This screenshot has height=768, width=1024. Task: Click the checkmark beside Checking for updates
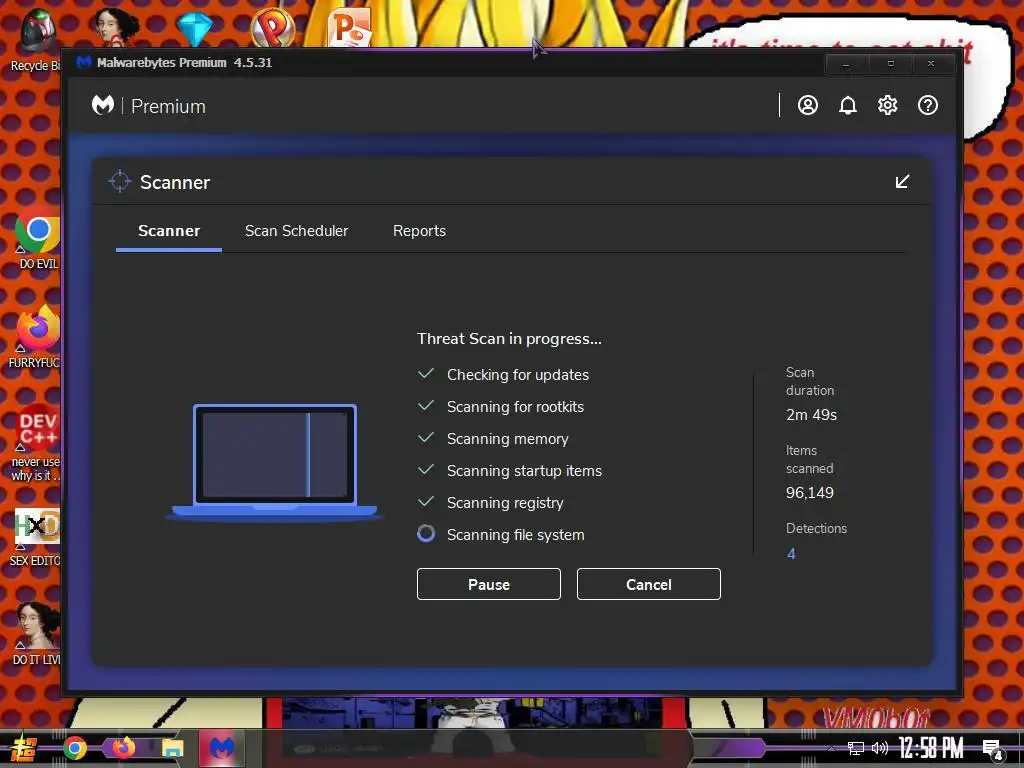(426, 374)
